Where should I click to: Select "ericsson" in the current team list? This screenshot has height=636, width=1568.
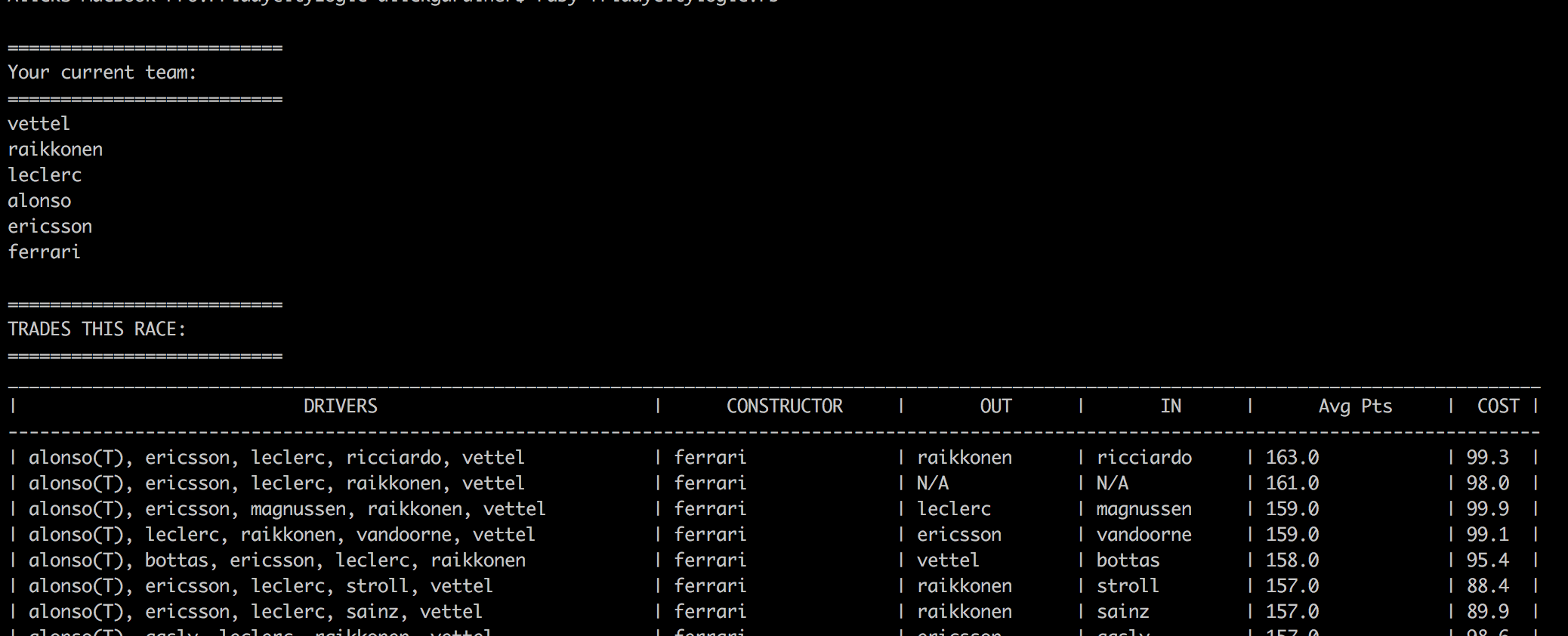click(x=50, y=227)
